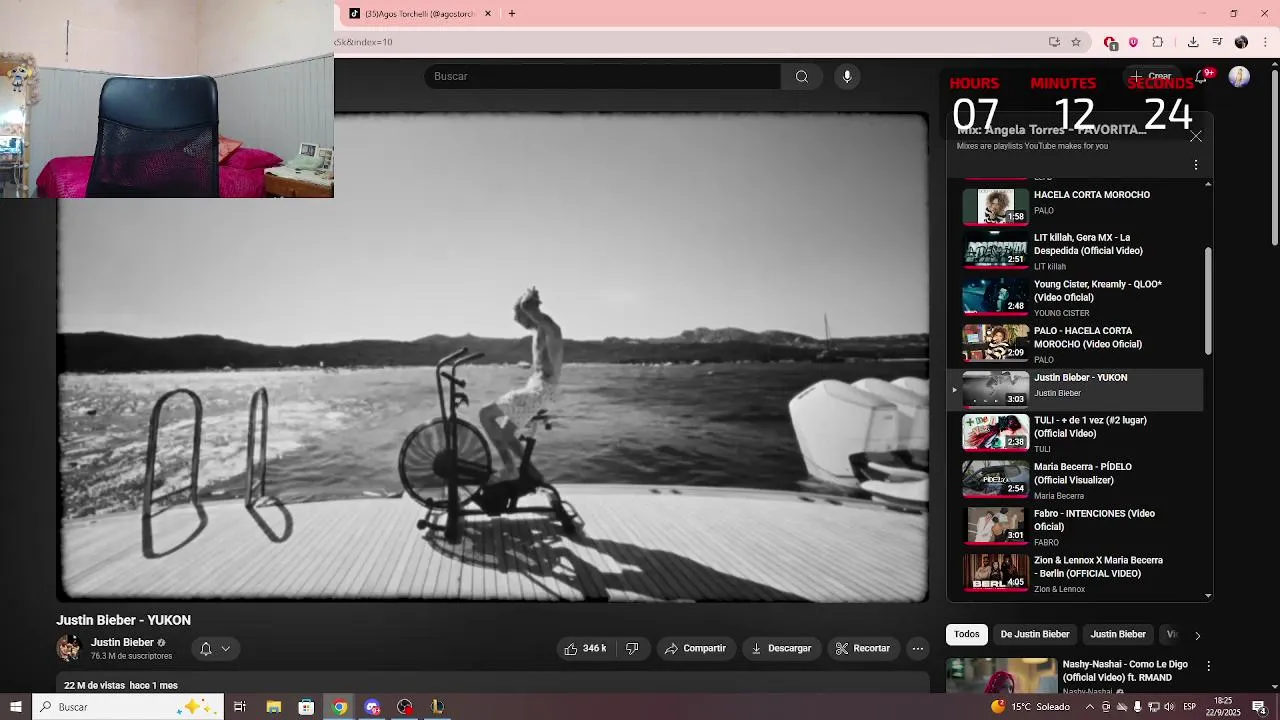The width and height of the screenshot is (1280, 720).
Task: Open the weather widget showing 15°C Soleado
Action: [x=1030, y=707]
